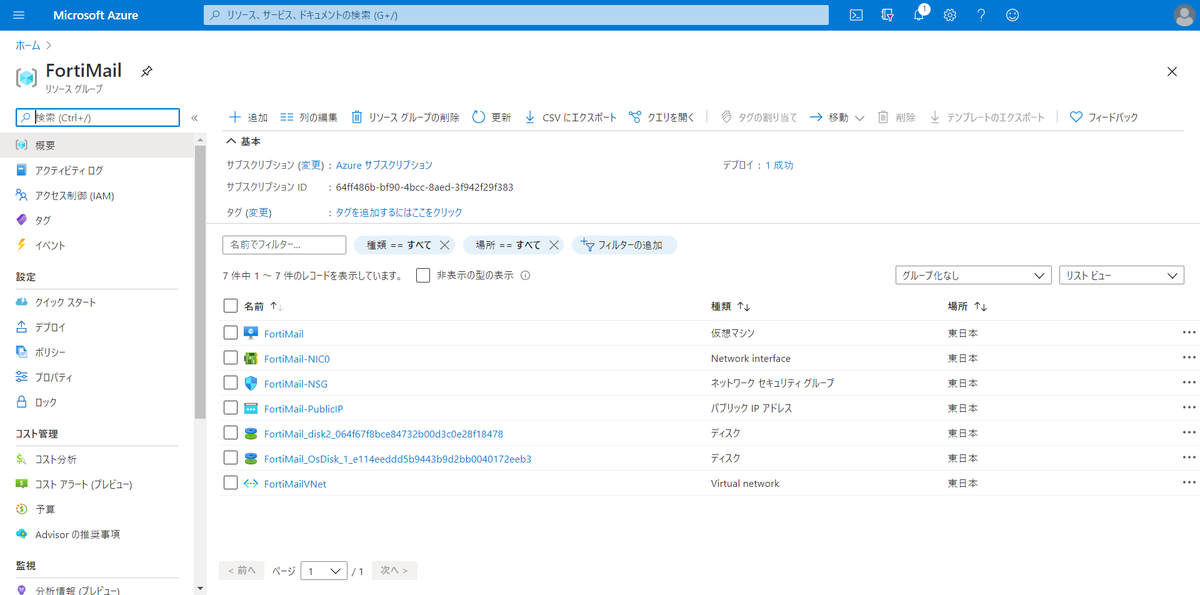Click リソース グループの削除
1200x595 pixels.
click(x=405, y=117)
